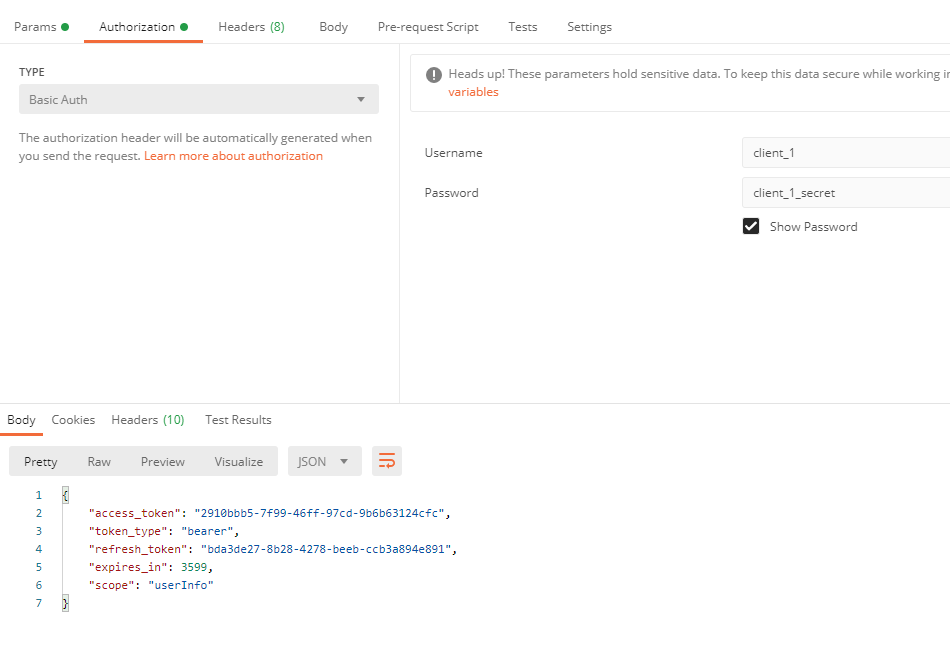This screenshot has width=950, height=649.
Task: Open the Test Results tab
Action: [238, 420]
